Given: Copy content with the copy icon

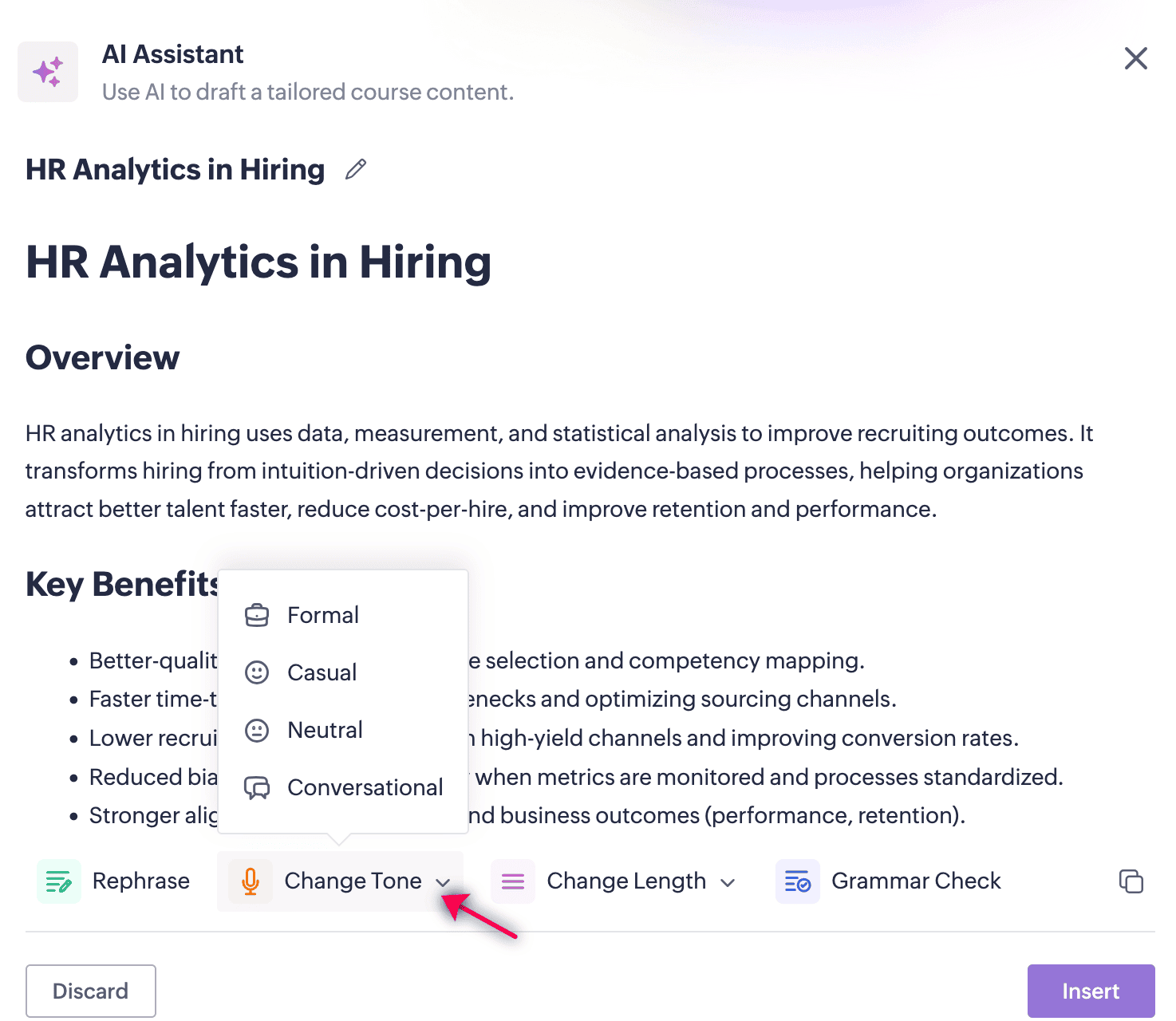Looking at the screenshot, I should click(1131, 881).
